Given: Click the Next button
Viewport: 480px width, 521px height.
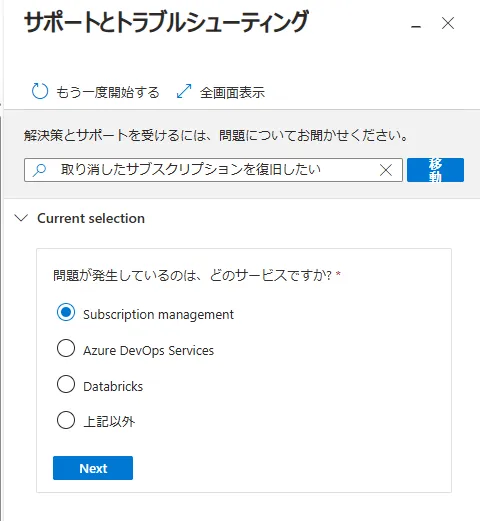Looking at the screenshot, I should pos(93,468).
